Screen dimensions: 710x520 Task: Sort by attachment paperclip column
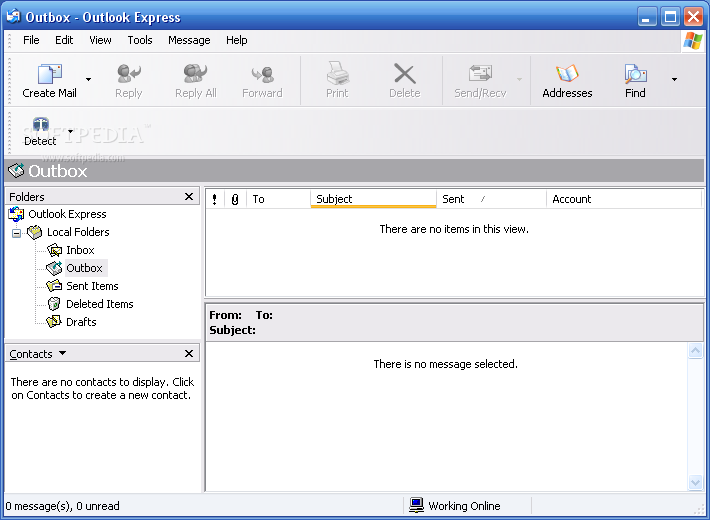pyautogui.click(x=235, y=199)
